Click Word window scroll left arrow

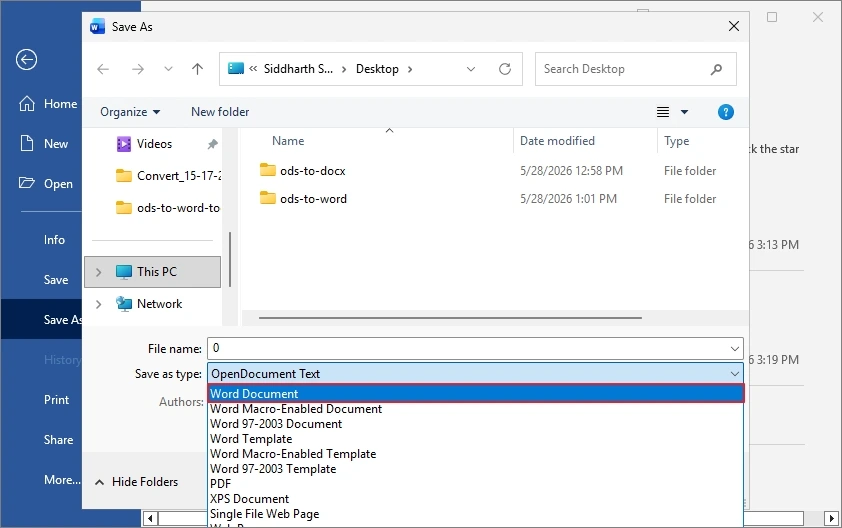tap(150, 518)
